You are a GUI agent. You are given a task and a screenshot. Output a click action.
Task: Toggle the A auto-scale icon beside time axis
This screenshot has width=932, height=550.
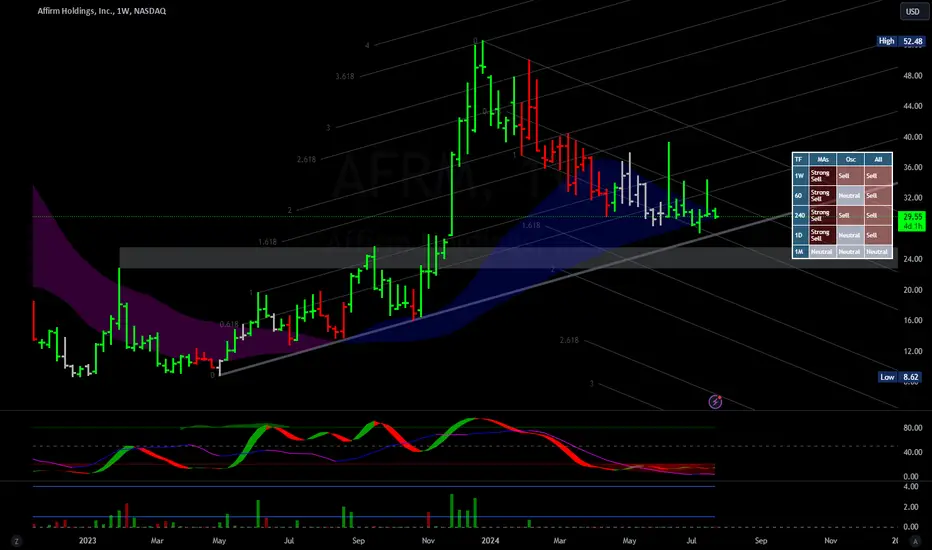point(915,541)
